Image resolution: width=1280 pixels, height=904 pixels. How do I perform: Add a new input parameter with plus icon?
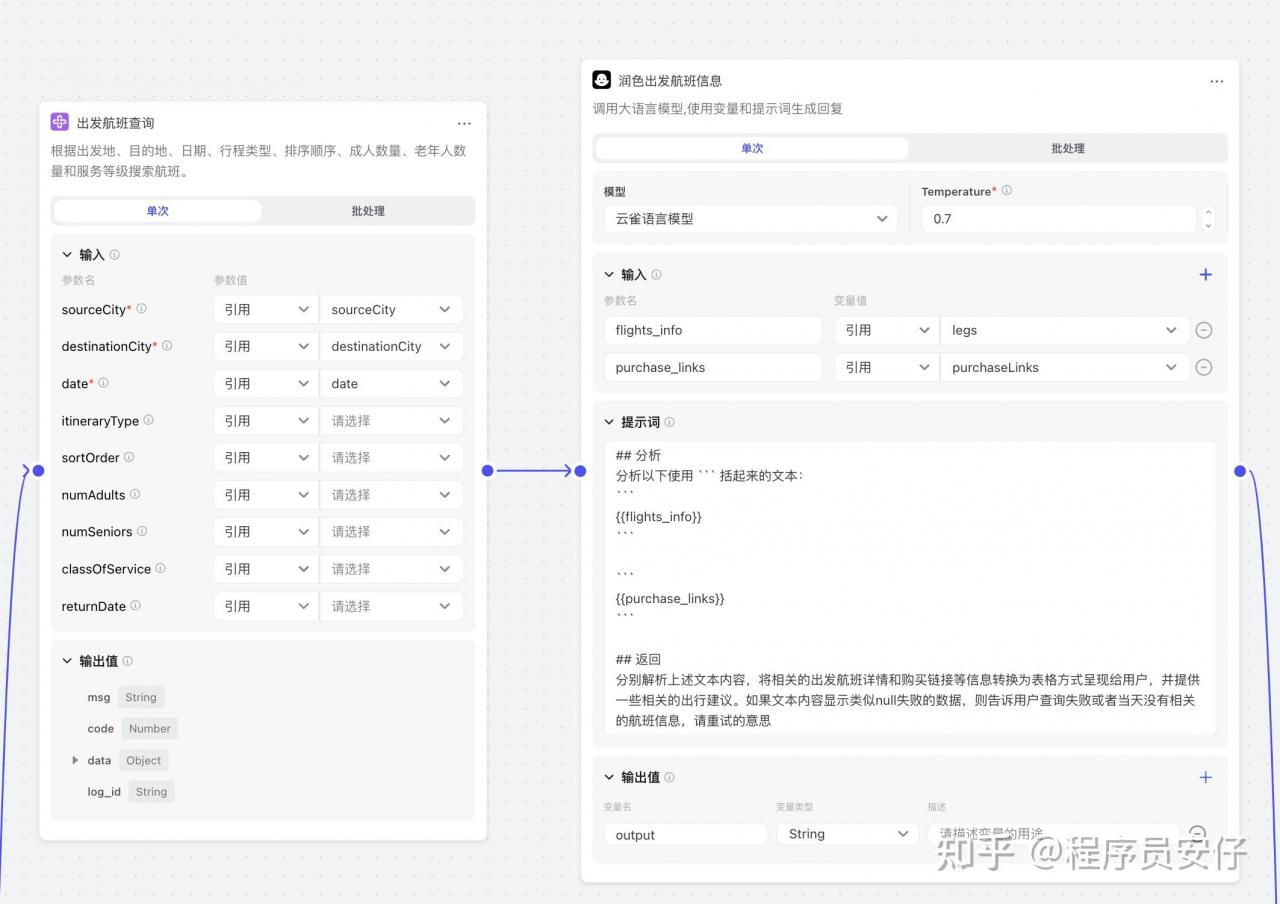pos(1205,274)
